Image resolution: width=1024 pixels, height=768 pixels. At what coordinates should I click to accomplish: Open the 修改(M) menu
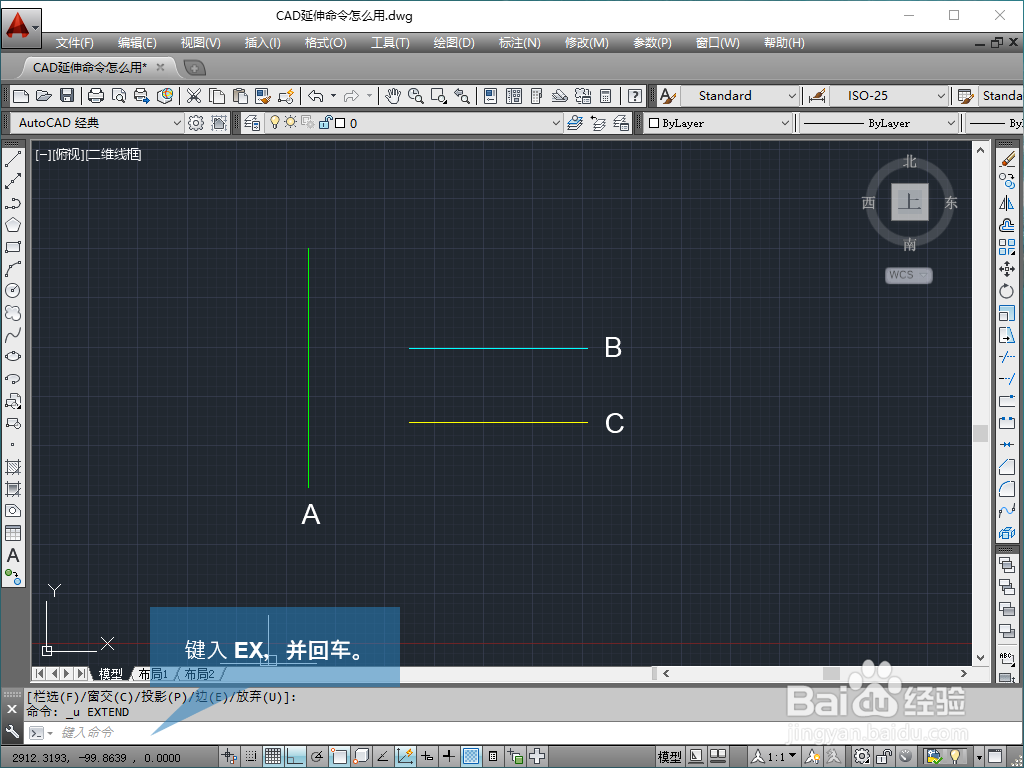pos(586,43)
